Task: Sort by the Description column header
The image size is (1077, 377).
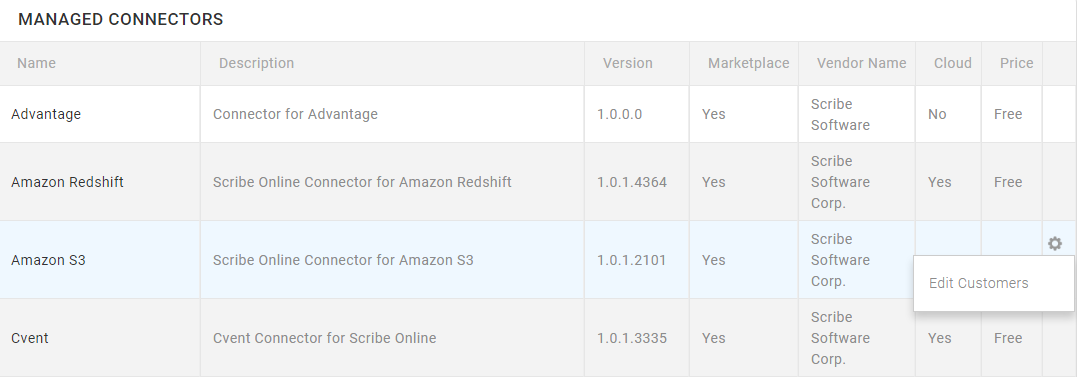Action: tap(256, 63)
